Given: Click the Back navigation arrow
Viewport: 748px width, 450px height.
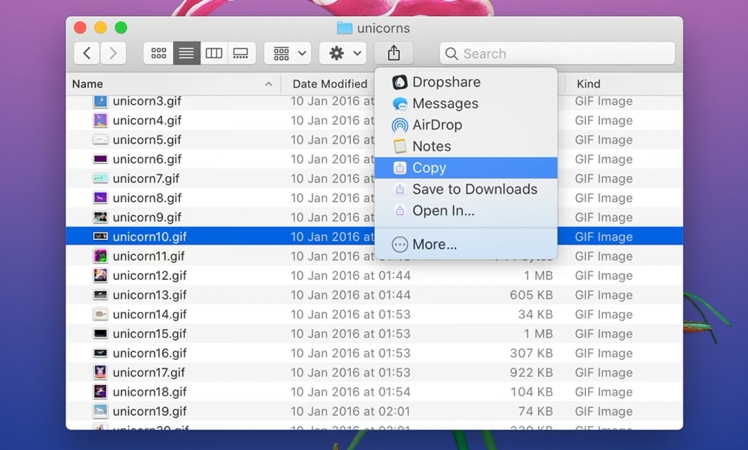Looking at the screenshot, I should point(88,53).
